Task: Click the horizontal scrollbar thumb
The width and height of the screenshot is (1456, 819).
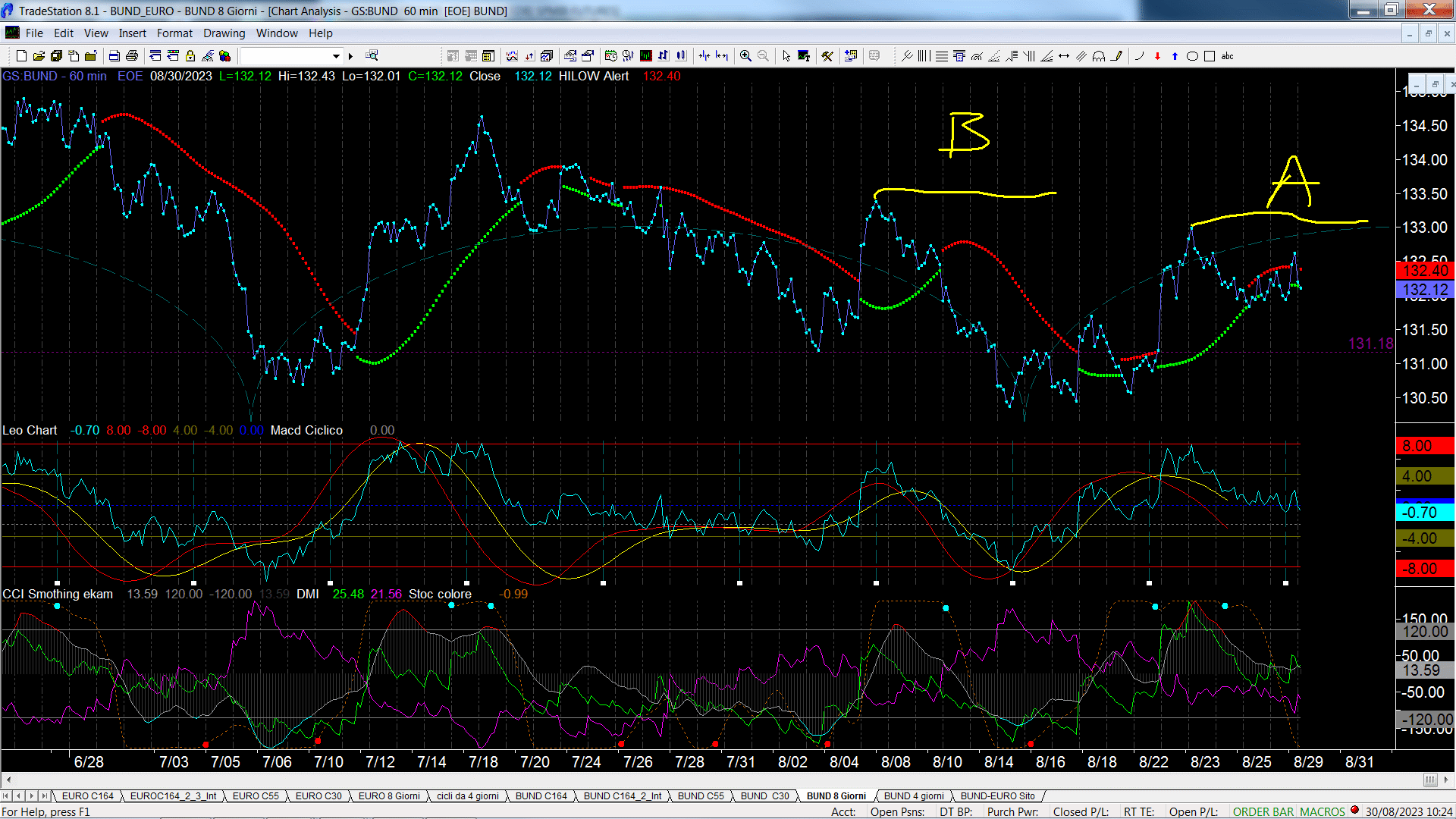Action: [1429, 780]
